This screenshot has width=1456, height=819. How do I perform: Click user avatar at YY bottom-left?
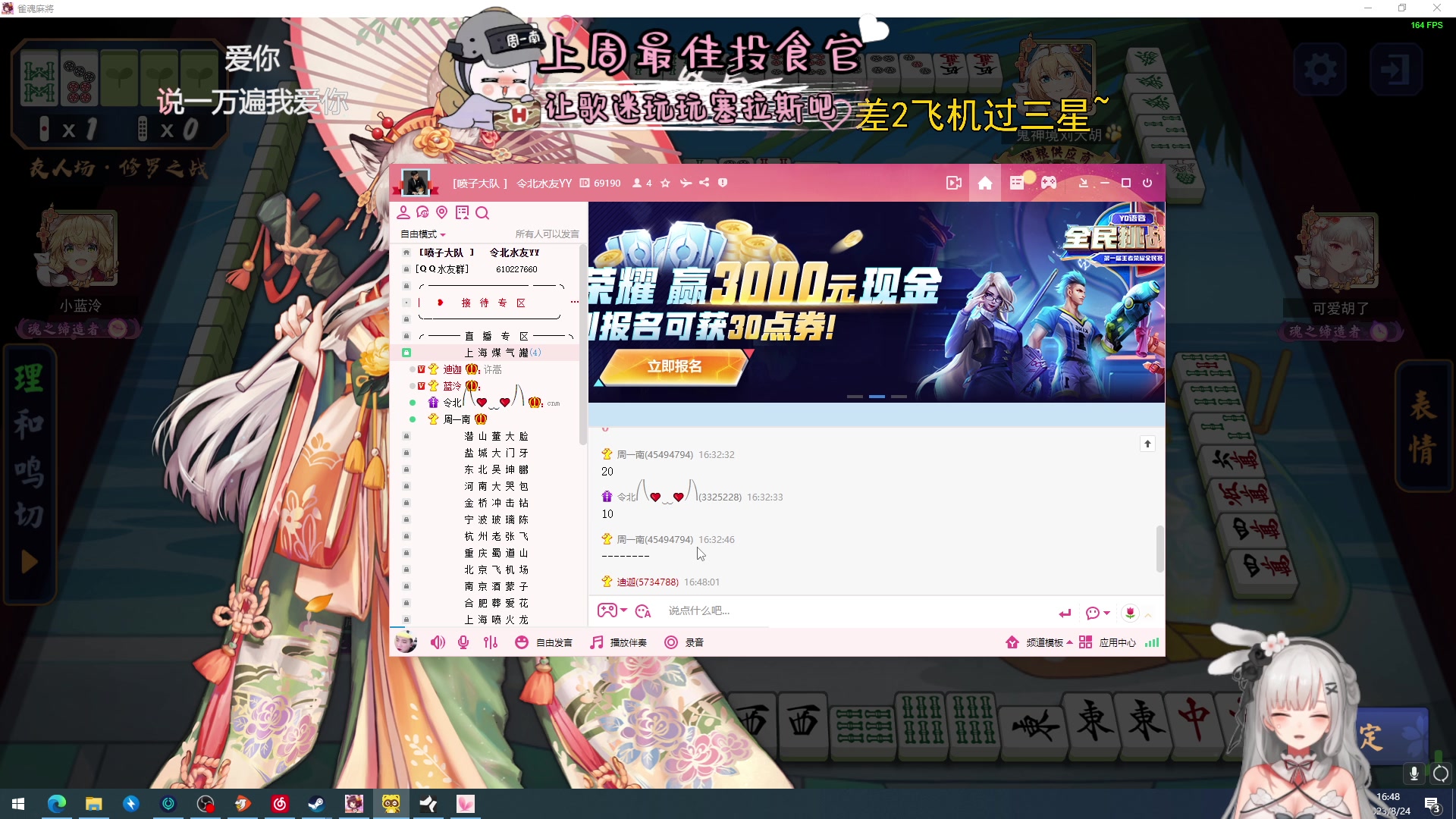406,642
